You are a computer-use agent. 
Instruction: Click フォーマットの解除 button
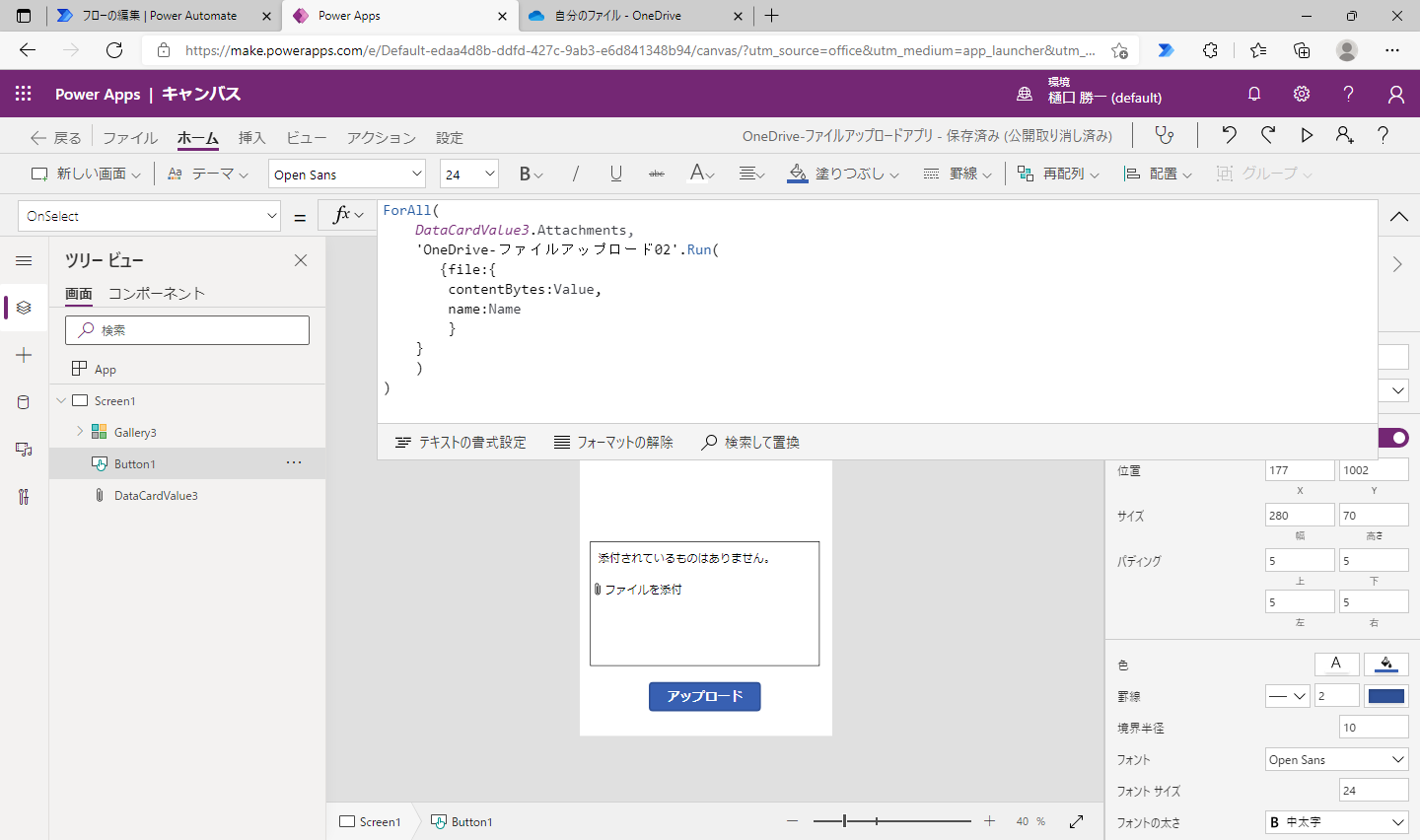[613, 442]
